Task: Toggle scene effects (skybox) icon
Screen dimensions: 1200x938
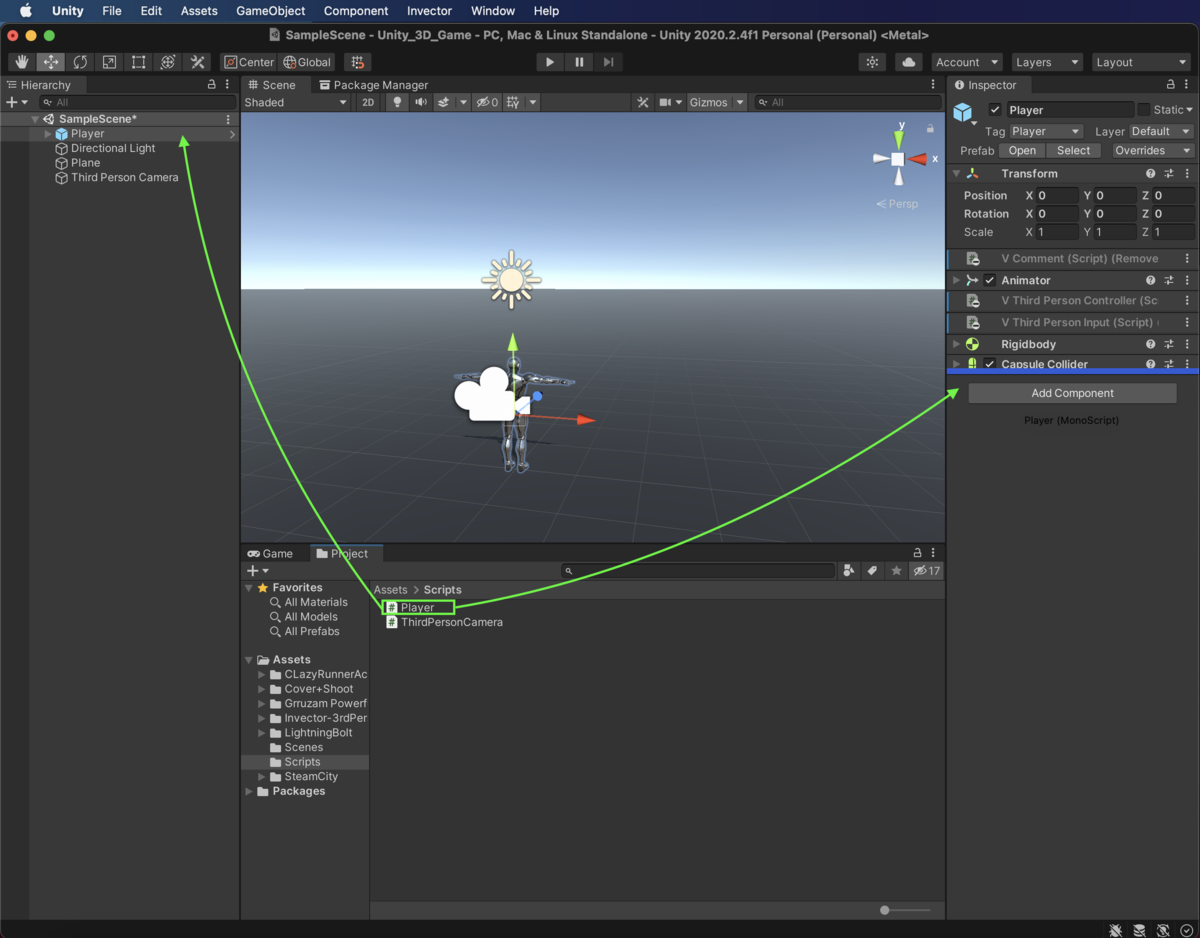Action: click(x=444, y=102)
